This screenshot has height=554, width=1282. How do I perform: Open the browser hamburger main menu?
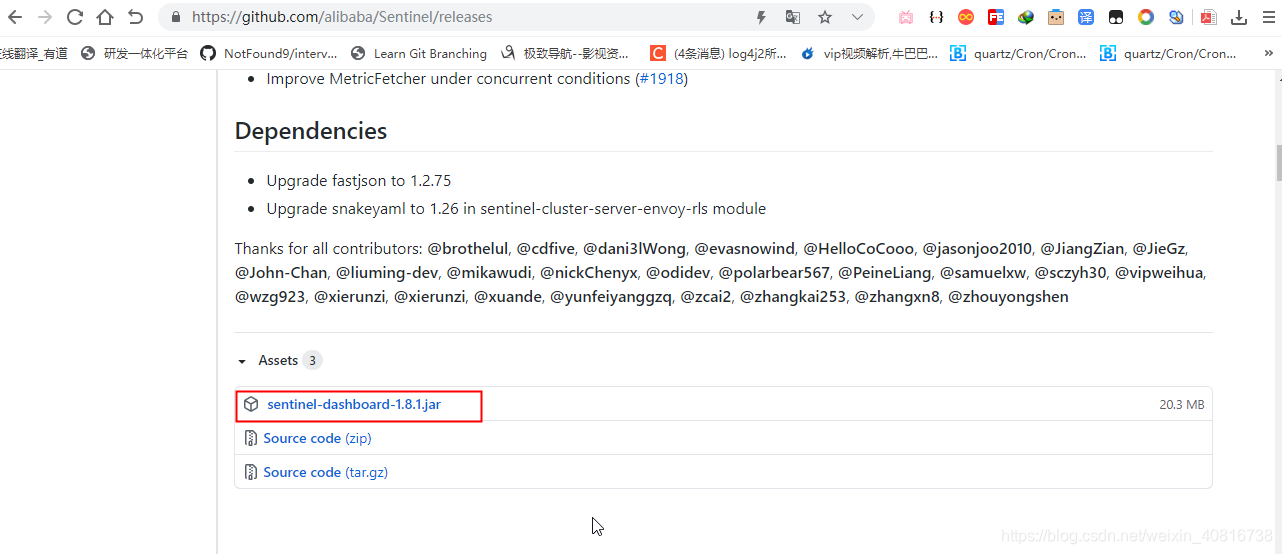(1269, 17)
